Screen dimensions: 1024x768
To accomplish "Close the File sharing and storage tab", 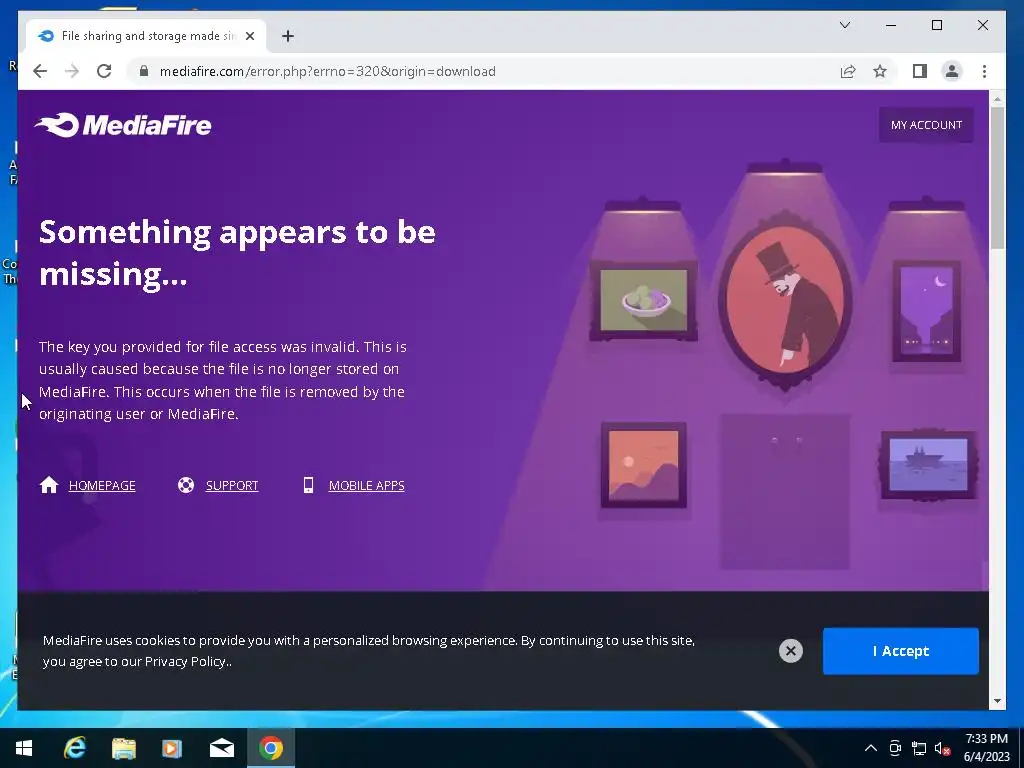I will [x=249, y=36].
